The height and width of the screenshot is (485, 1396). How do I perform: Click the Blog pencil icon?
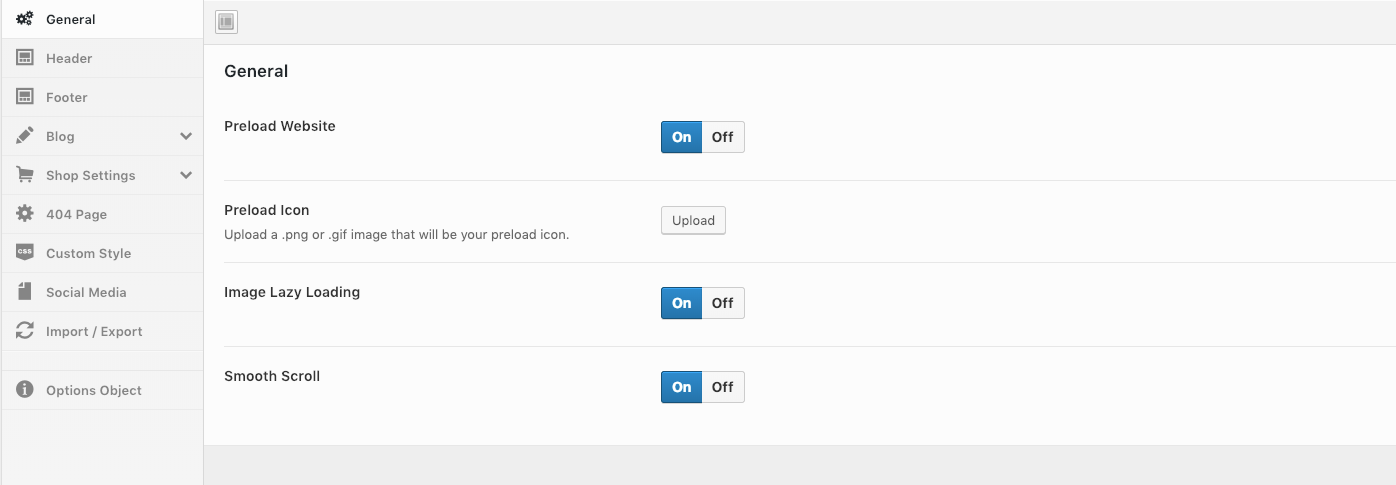25,136
